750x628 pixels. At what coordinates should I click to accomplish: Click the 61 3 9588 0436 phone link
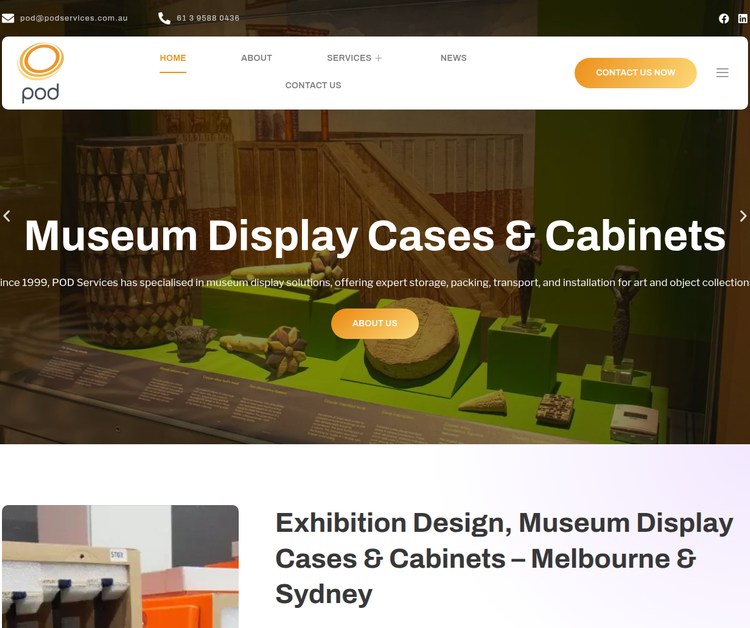click(x=208, y=18)
